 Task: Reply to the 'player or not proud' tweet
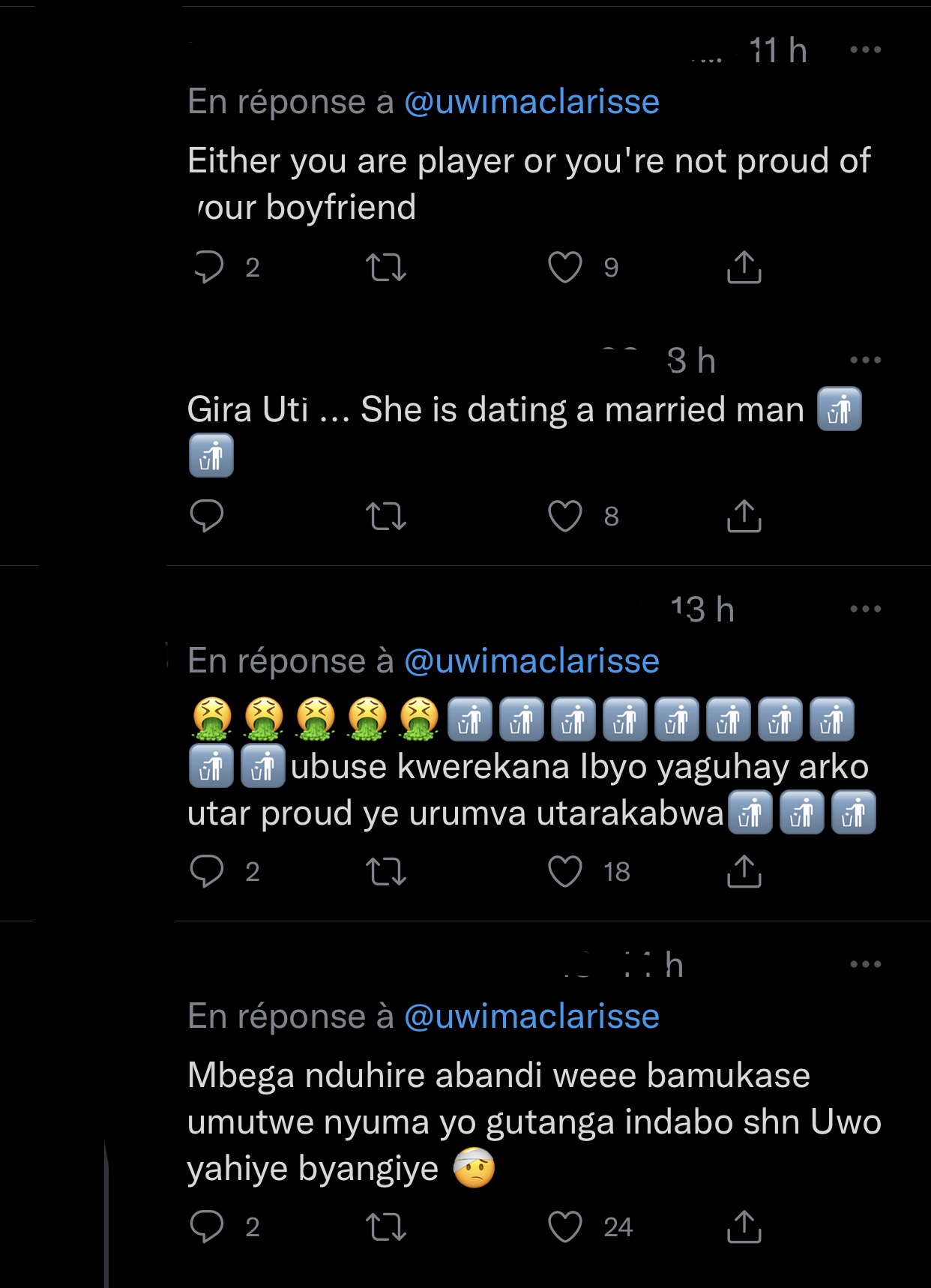(208, 267)
